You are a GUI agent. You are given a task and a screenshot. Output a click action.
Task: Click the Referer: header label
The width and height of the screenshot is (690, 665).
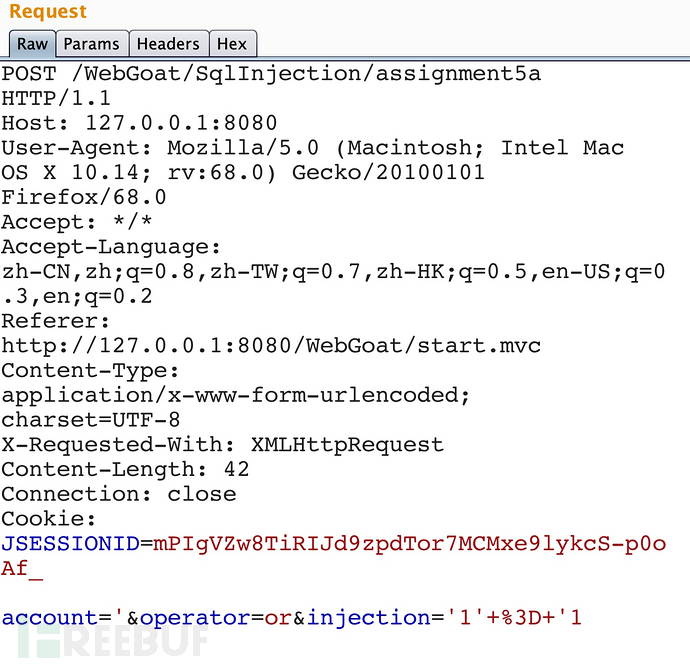pos(55,320)
